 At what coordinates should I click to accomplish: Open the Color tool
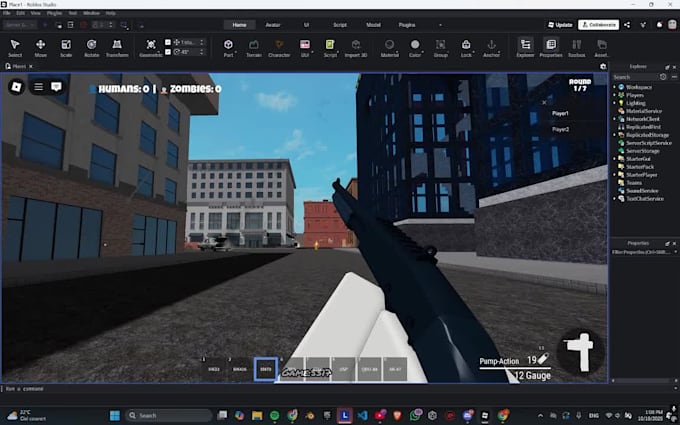pyautogui.click(x=415, y=48)
